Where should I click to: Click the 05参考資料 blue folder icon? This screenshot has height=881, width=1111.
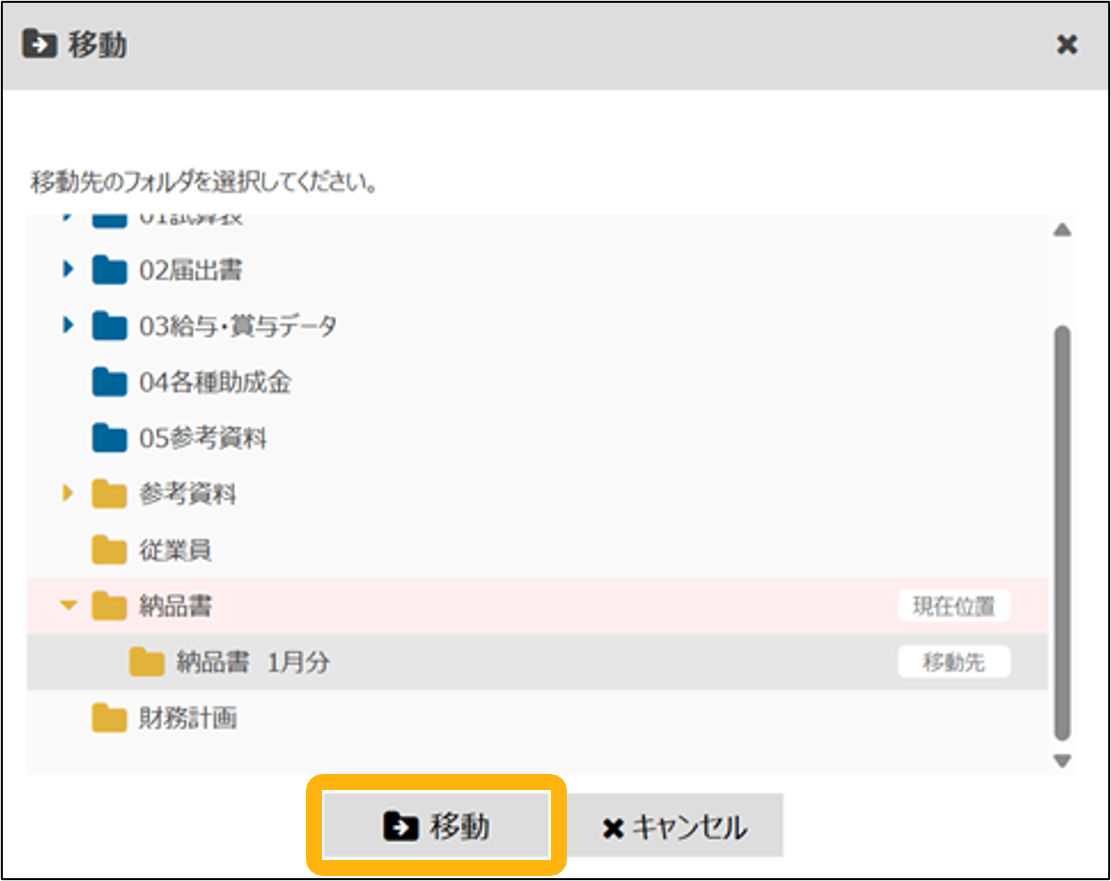(x=109, y=438)
